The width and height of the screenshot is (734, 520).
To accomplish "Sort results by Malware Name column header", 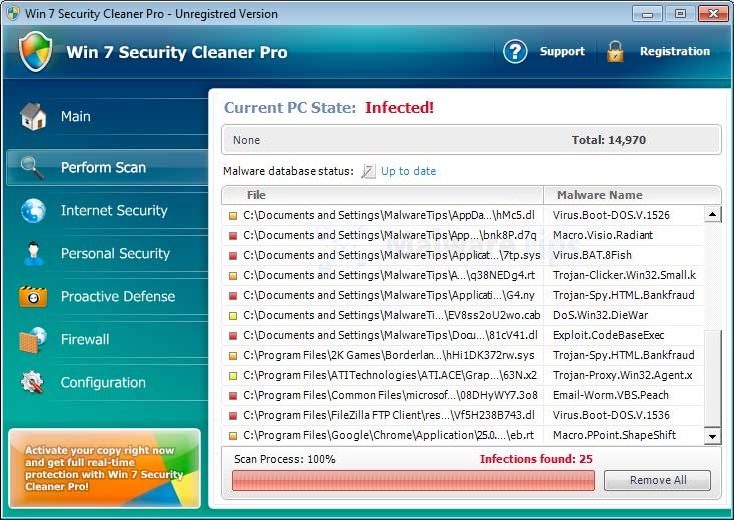I will [x=599, y=195].
